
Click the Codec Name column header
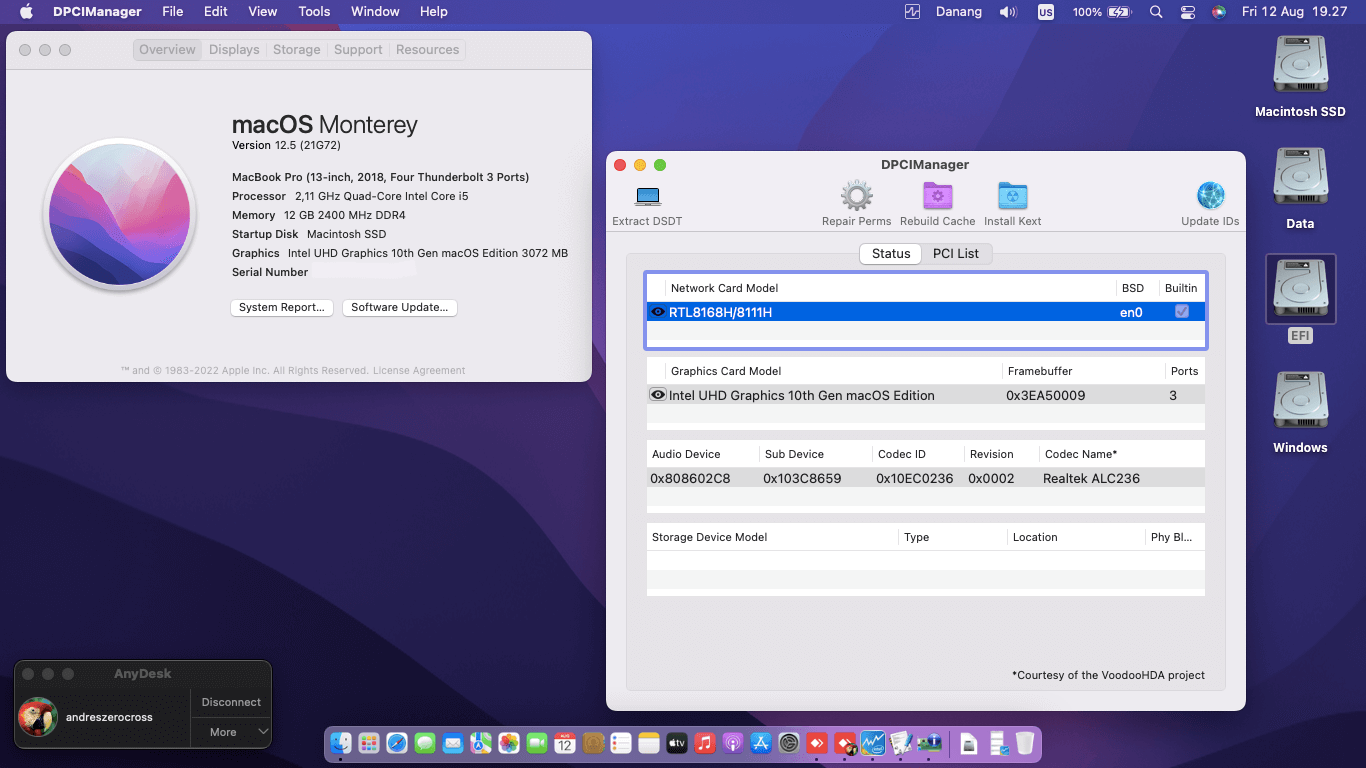pos(1081,454)
